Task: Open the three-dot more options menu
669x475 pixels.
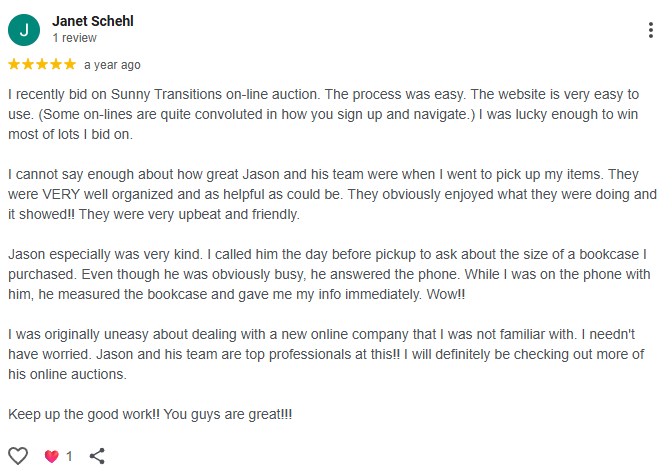Action: (650, 30)
